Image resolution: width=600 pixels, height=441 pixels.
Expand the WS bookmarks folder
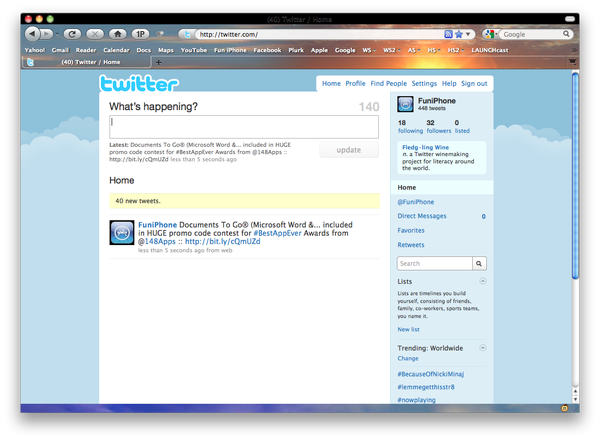(369, 50)
